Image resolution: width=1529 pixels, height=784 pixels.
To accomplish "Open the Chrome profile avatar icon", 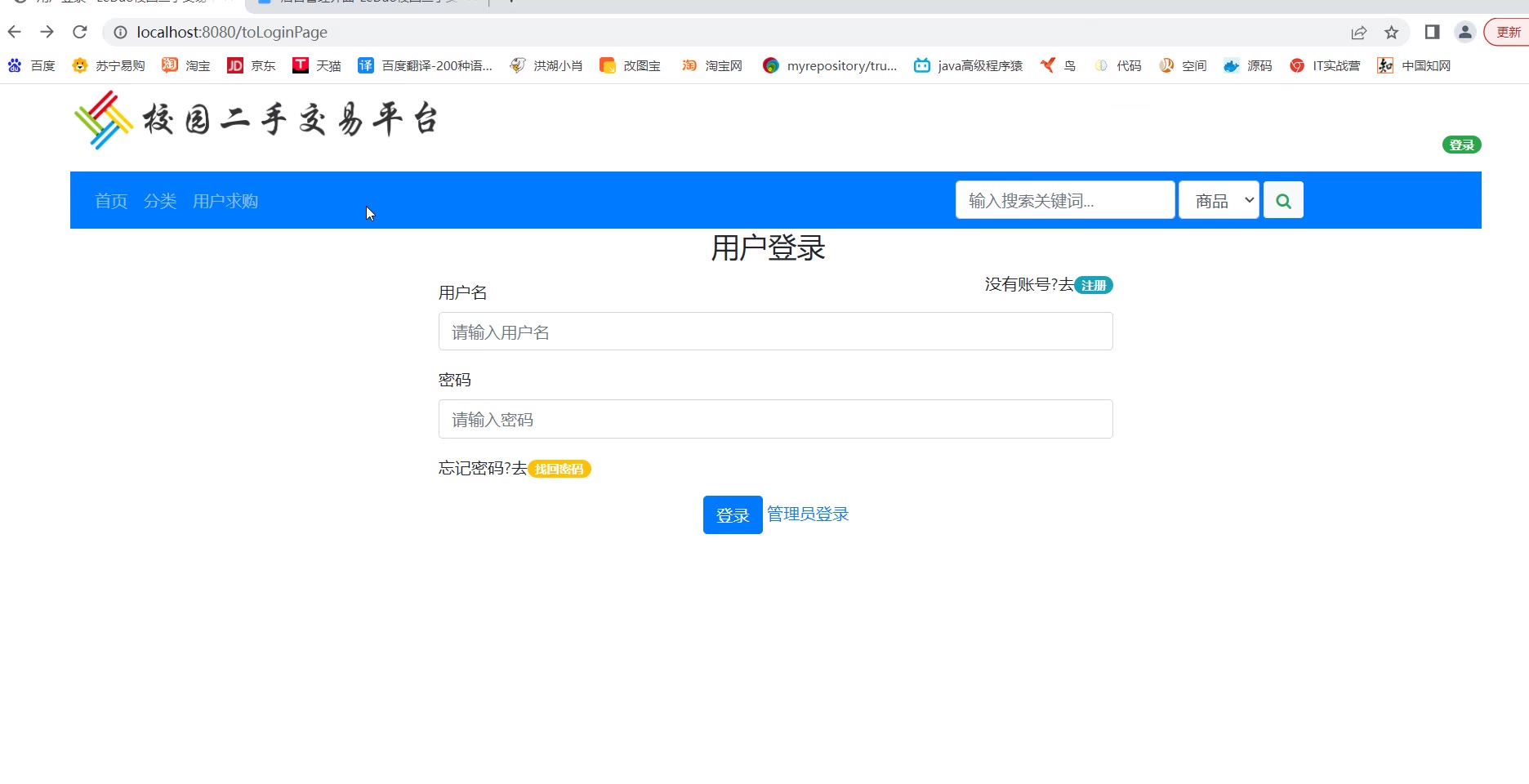I will 1465,32.
